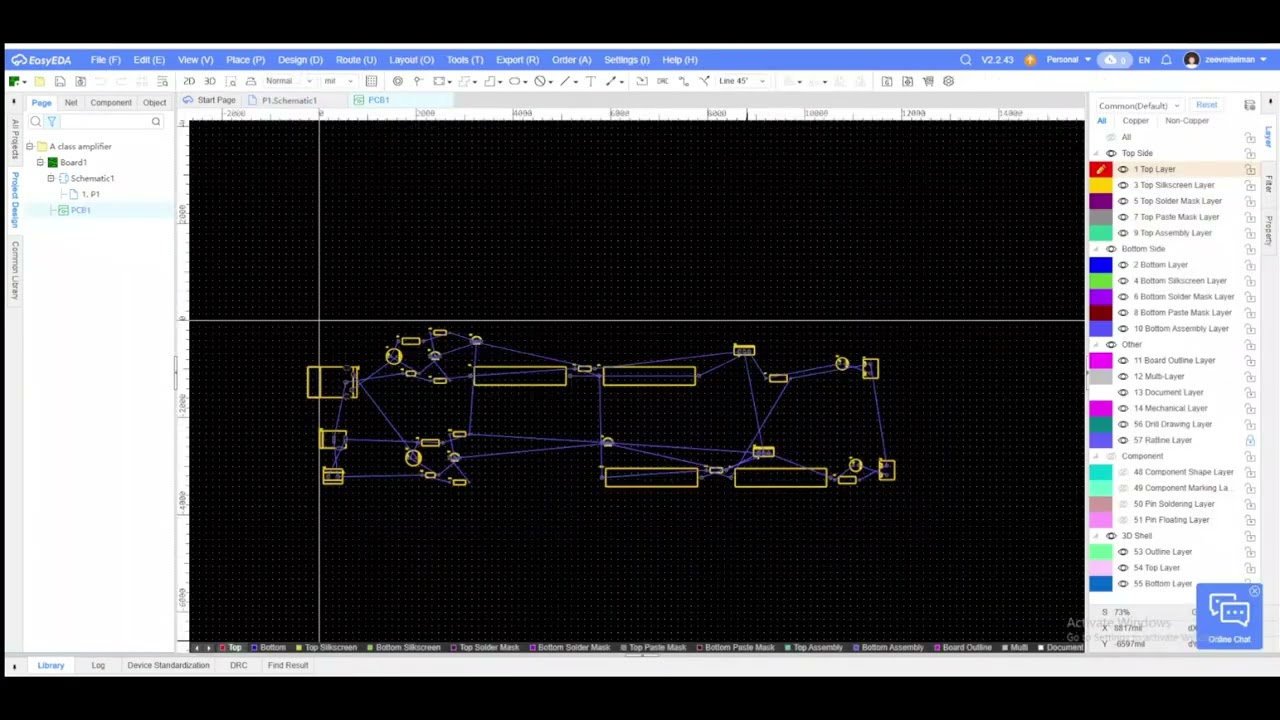
Task: Click the left panel search input field
Action: coord(104,122)
